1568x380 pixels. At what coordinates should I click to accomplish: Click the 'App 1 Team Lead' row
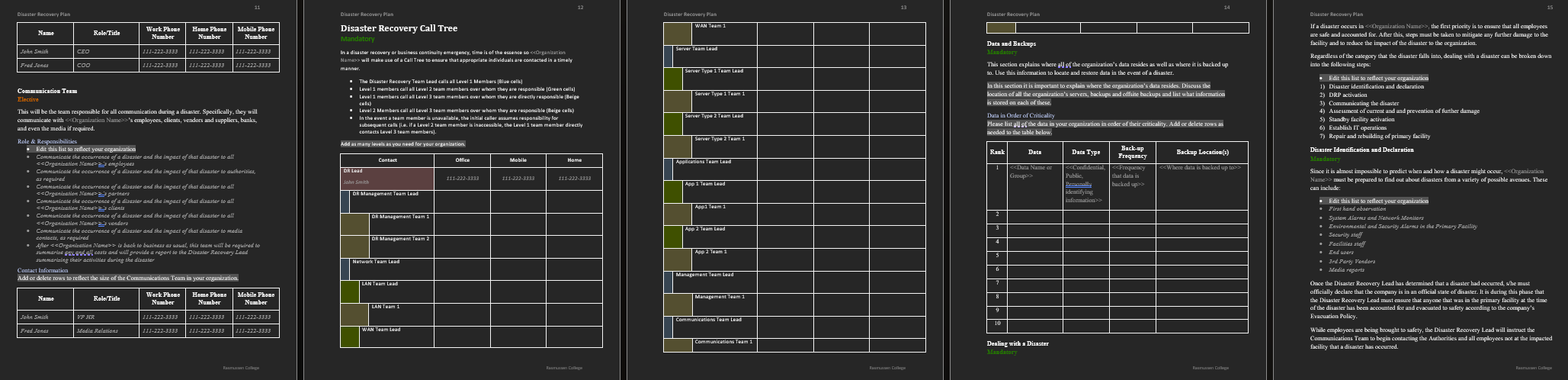(x=794, y=192)
